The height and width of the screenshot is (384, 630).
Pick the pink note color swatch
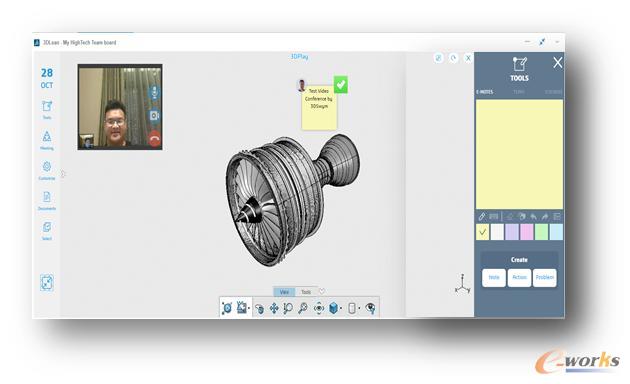527,232
